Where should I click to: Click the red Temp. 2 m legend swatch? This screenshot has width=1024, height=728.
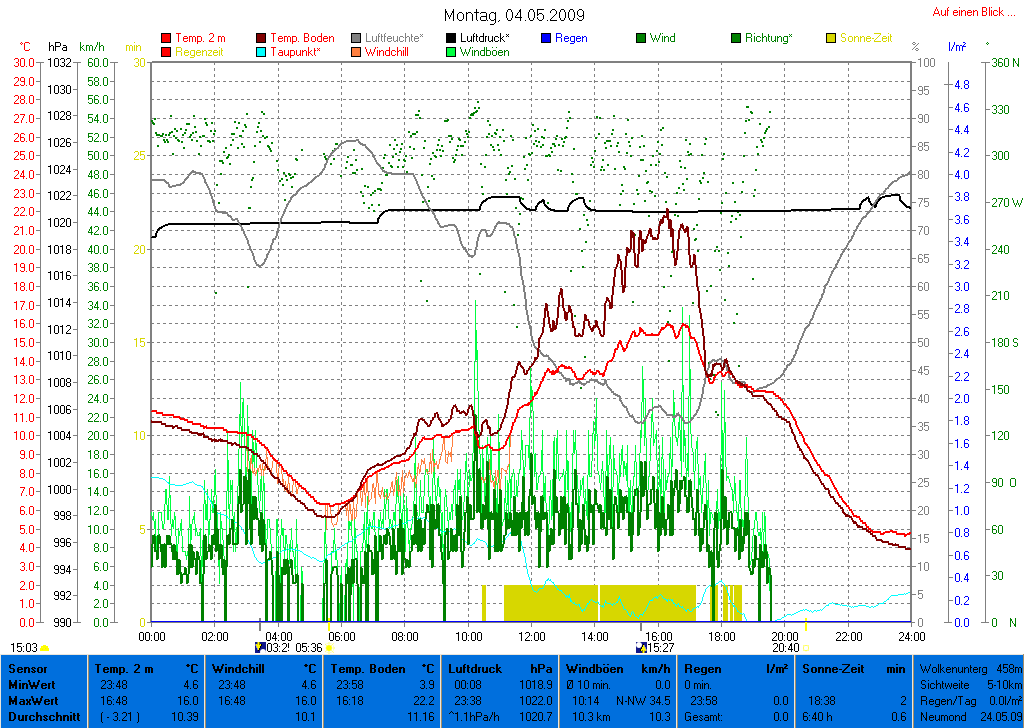(166, 38)
